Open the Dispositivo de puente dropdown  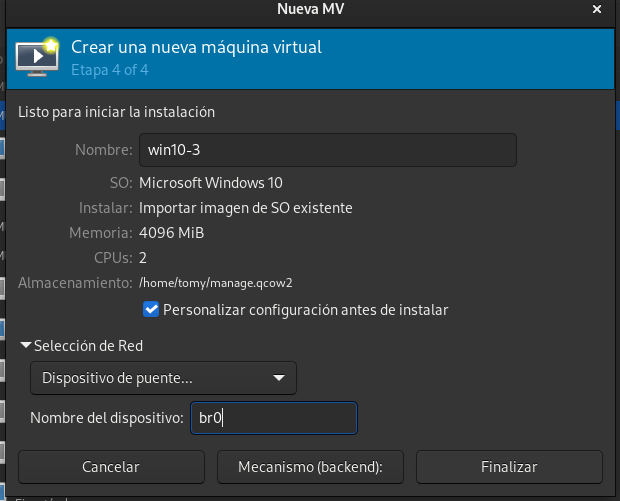163,378
